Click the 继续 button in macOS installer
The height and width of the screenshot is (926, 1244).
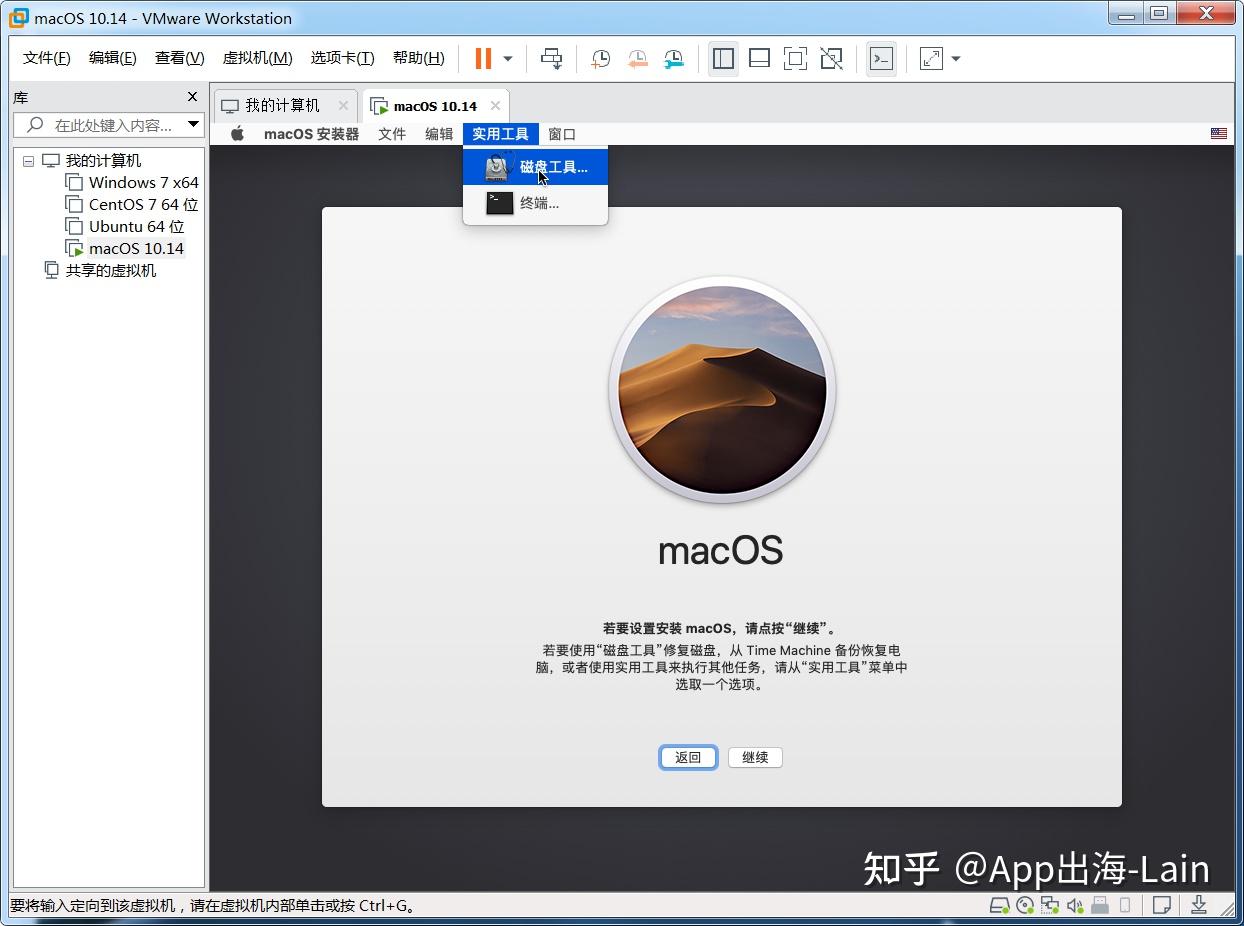(x=755, y=757)
